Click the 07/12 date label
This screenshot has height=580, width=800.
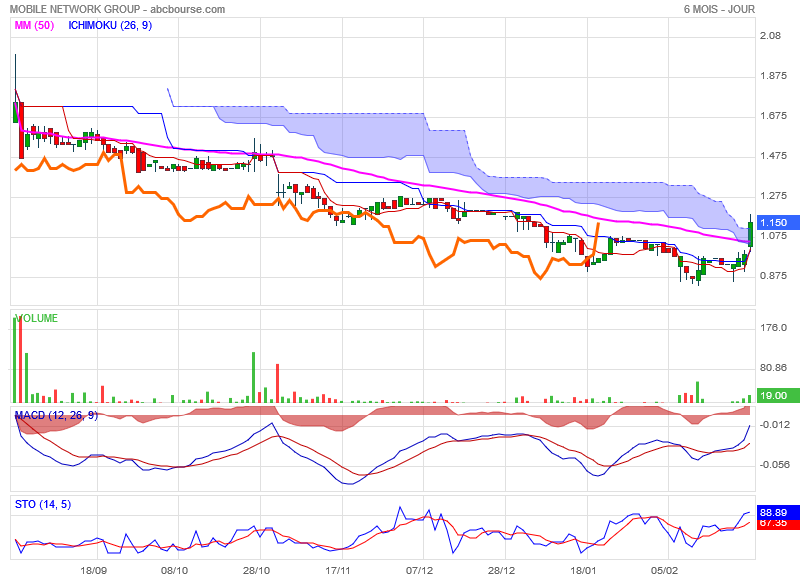pyautogui.click(x=419, y=570)
